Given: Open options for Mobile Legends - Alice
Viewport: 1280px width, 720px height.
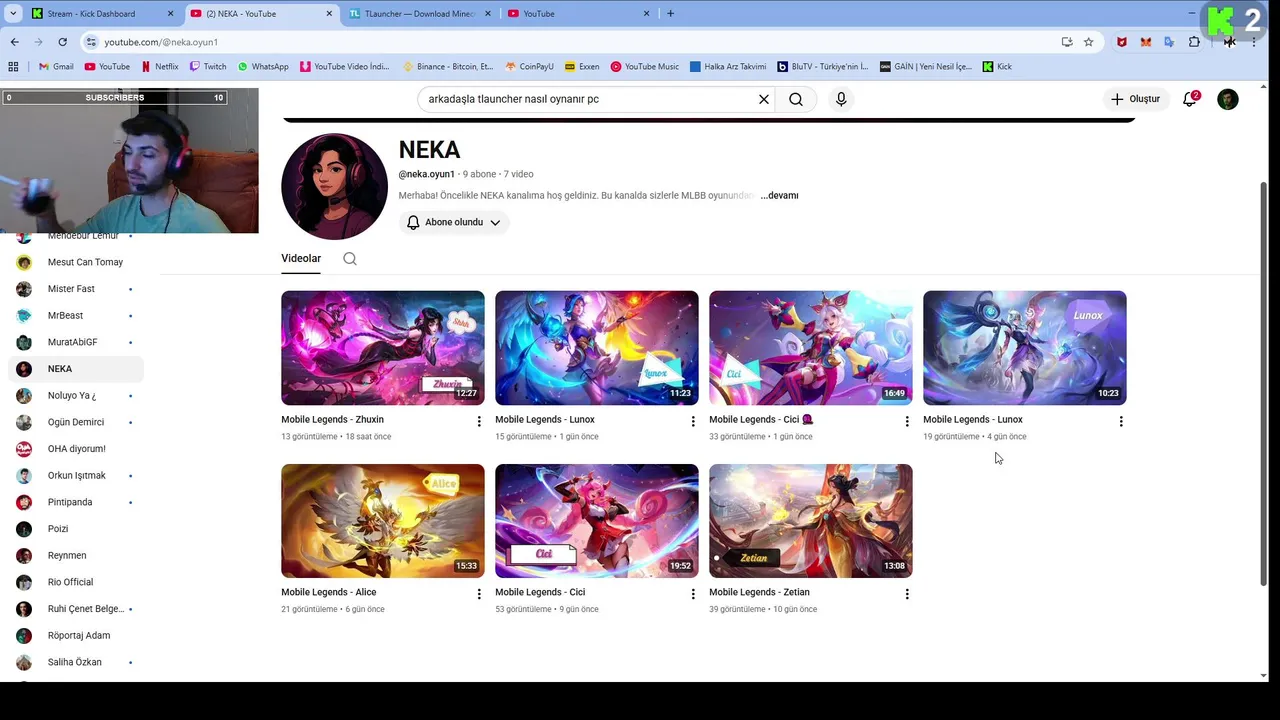Looking at the screenshot, I should point(479,594).
